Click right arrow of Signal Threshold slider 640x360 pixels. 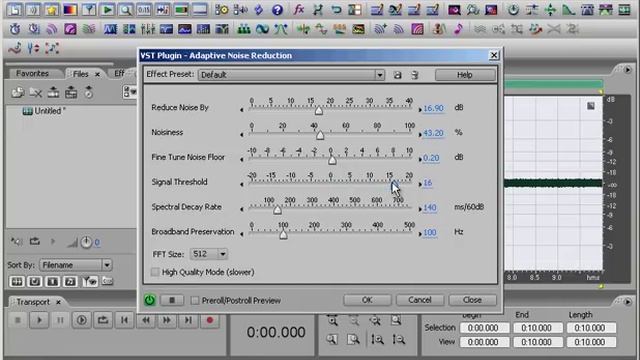[x=420, y=184]
